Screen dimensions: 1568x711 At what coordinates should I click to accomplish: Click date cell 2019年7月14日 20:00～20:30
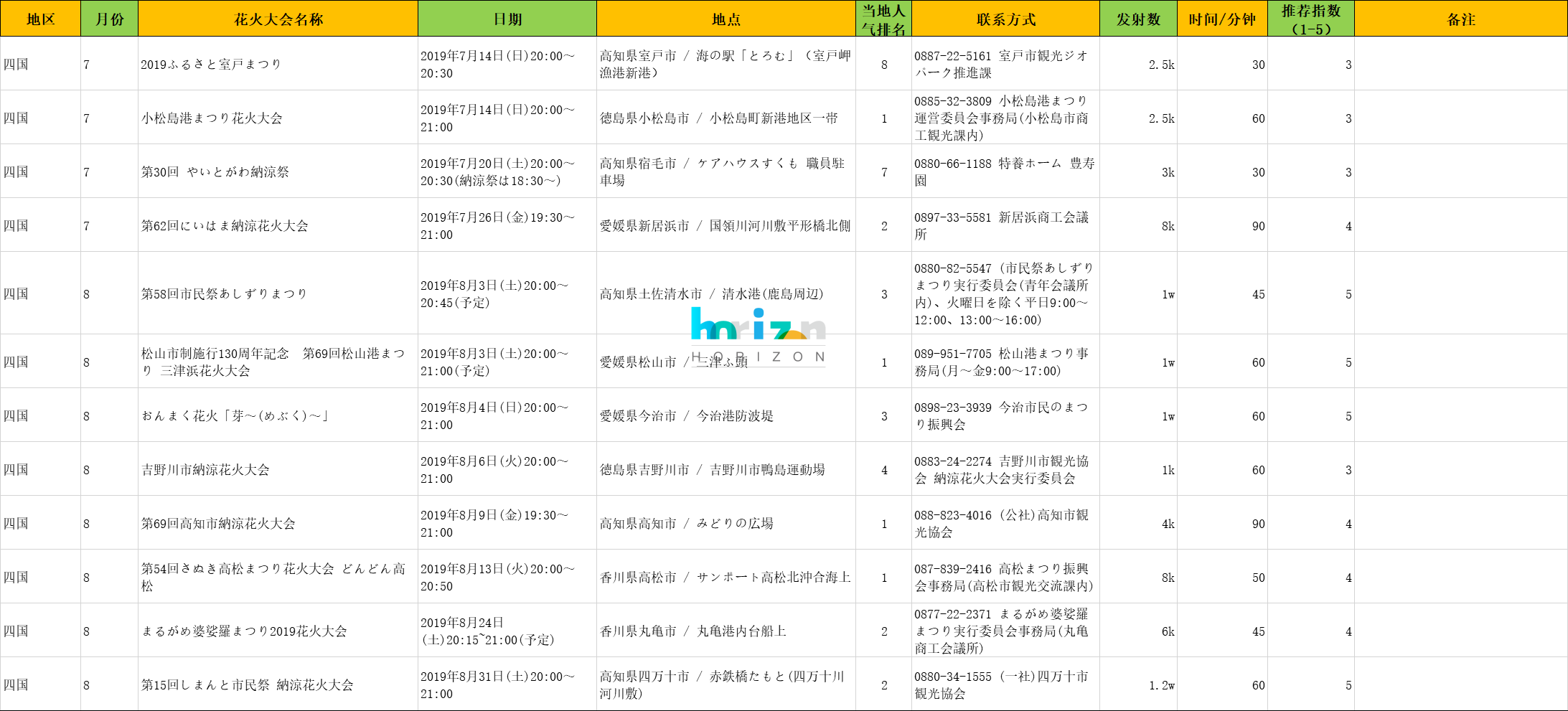point(507,64)
